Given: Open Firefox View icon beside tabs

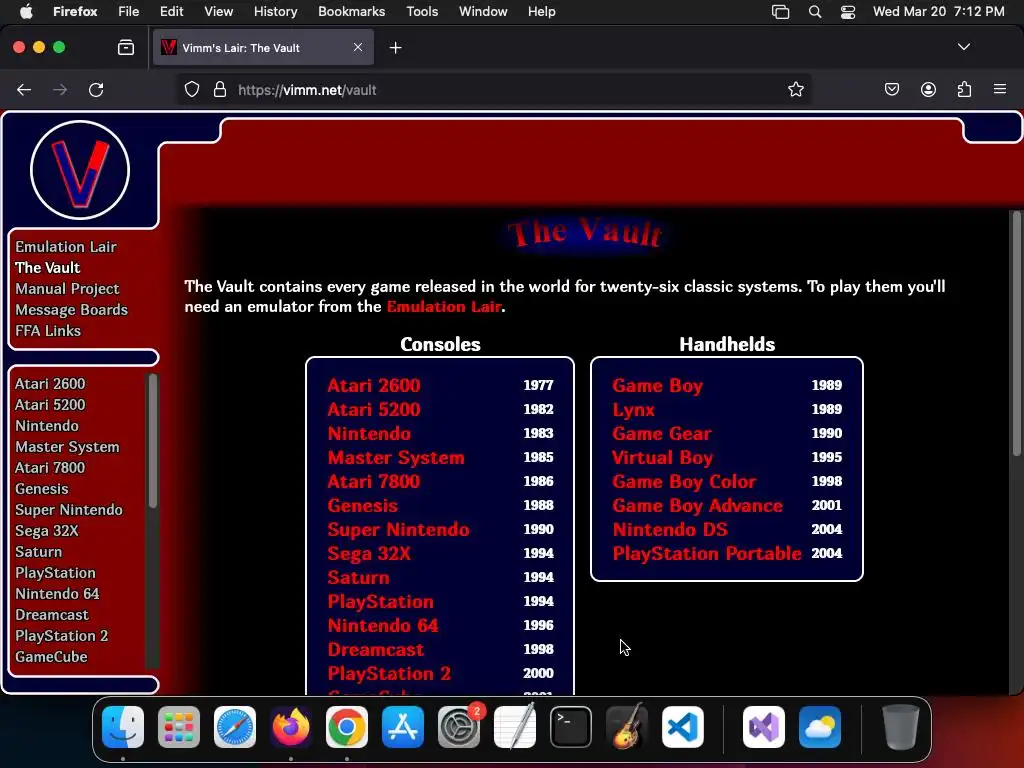Looking at the screenshot, I should [x=126, y=48].
